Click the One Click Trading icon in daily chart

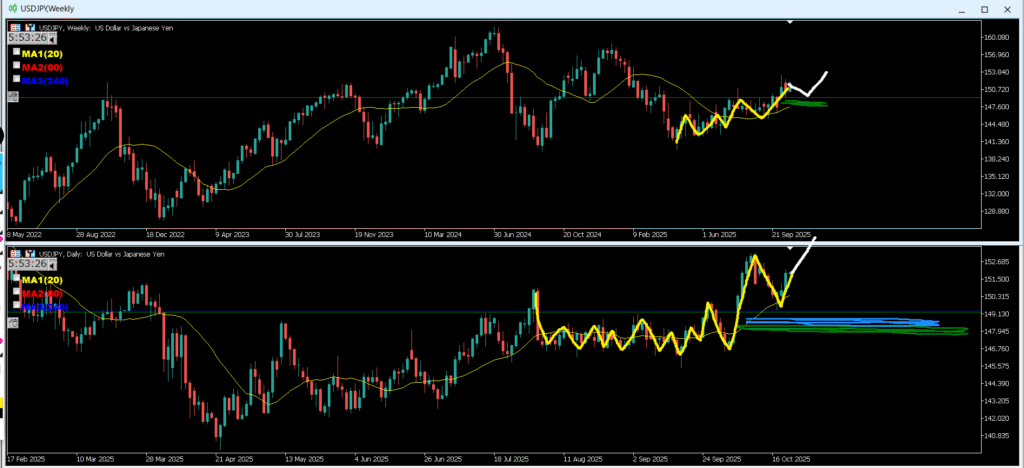click(x=15, y=252)
